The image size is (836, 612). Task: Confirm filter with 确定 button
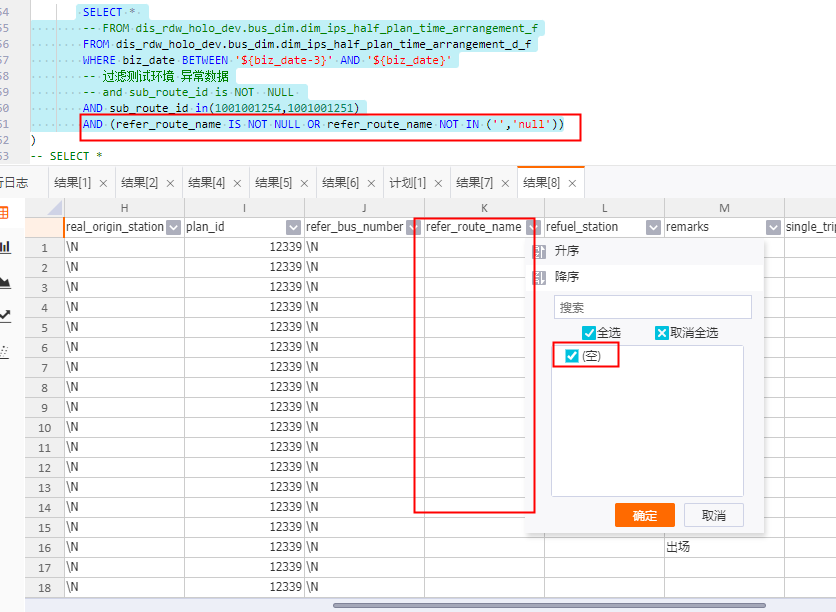coord(645,515)
